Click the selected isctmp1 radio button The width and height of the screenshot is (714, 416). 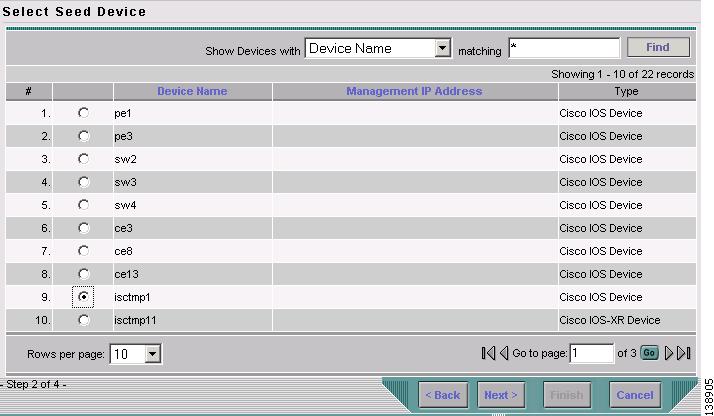click(x=83, y=297)
